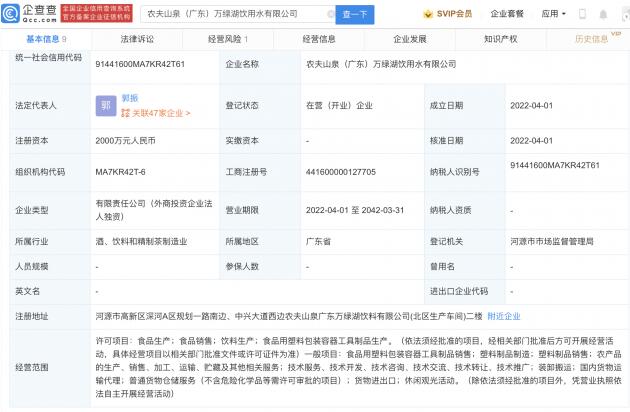Click approval date beside 核准日期
Viewport: 630px width, 412px height.
pos(532,141)
